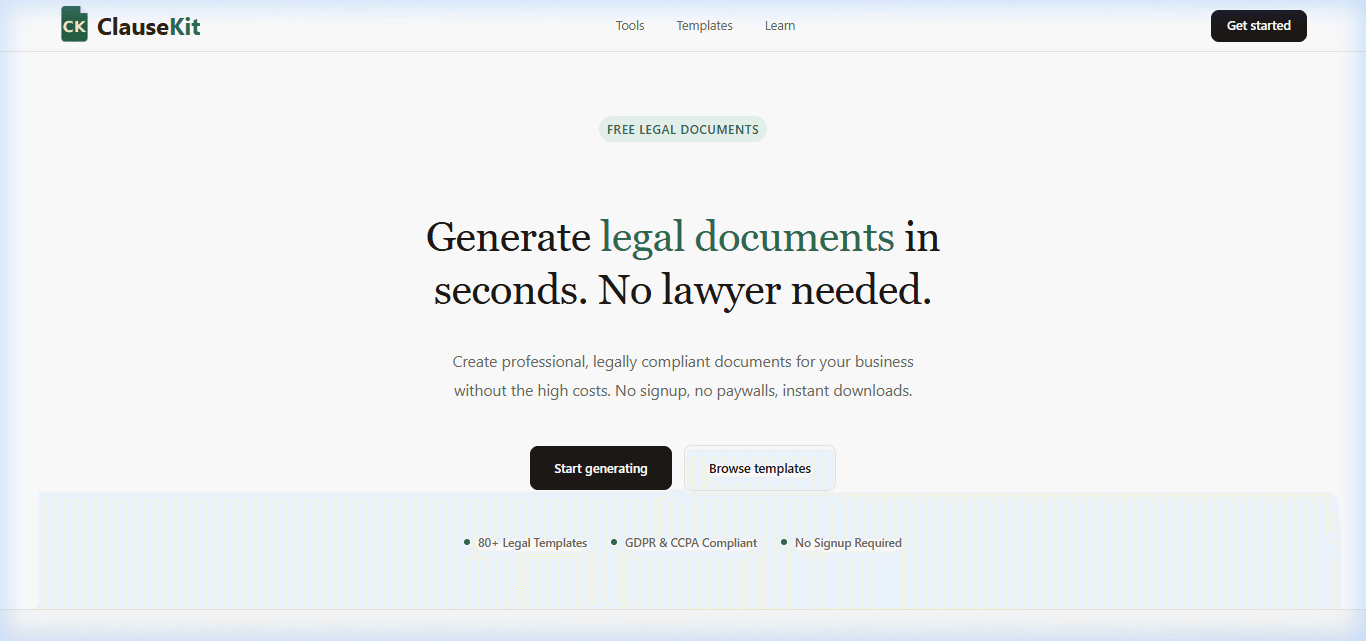Click the 'GDPR & CCPA Compliant' label

click(x=691, y=543)
